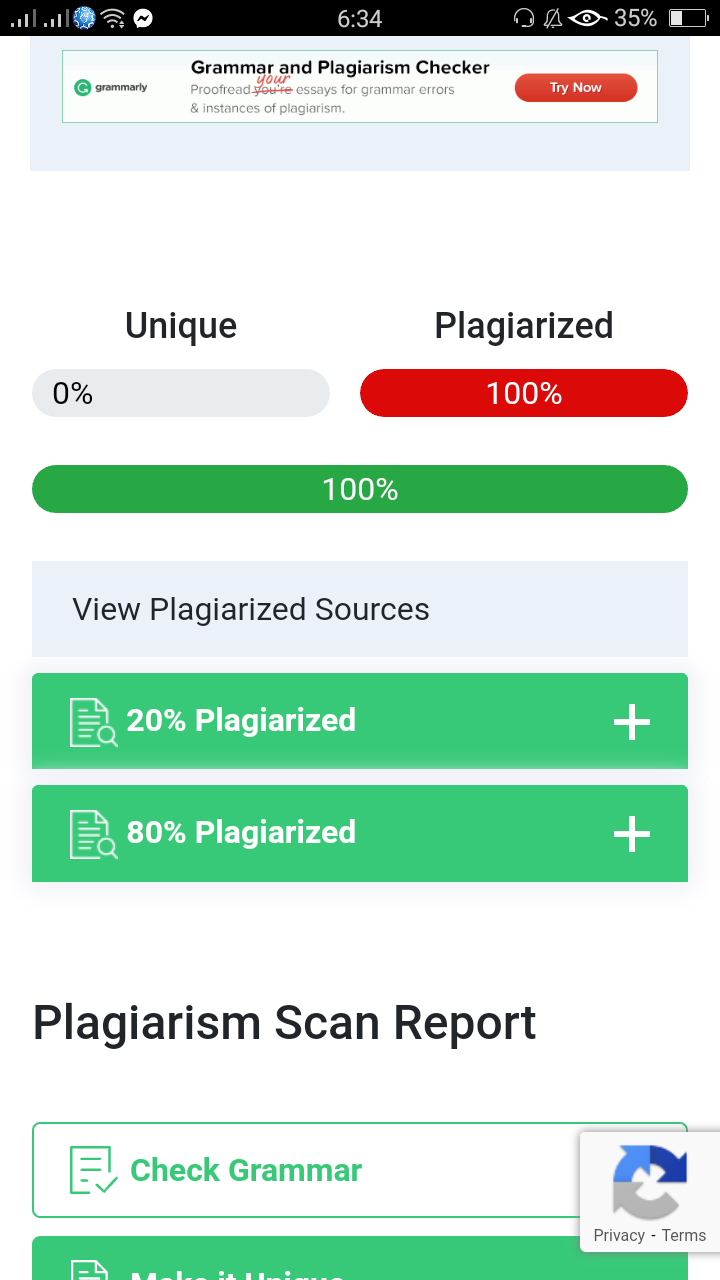The width and height of the screenshot is (720, 1280).
Task: Tap the eye comfort icon in status bar
Action: (588, 18)
